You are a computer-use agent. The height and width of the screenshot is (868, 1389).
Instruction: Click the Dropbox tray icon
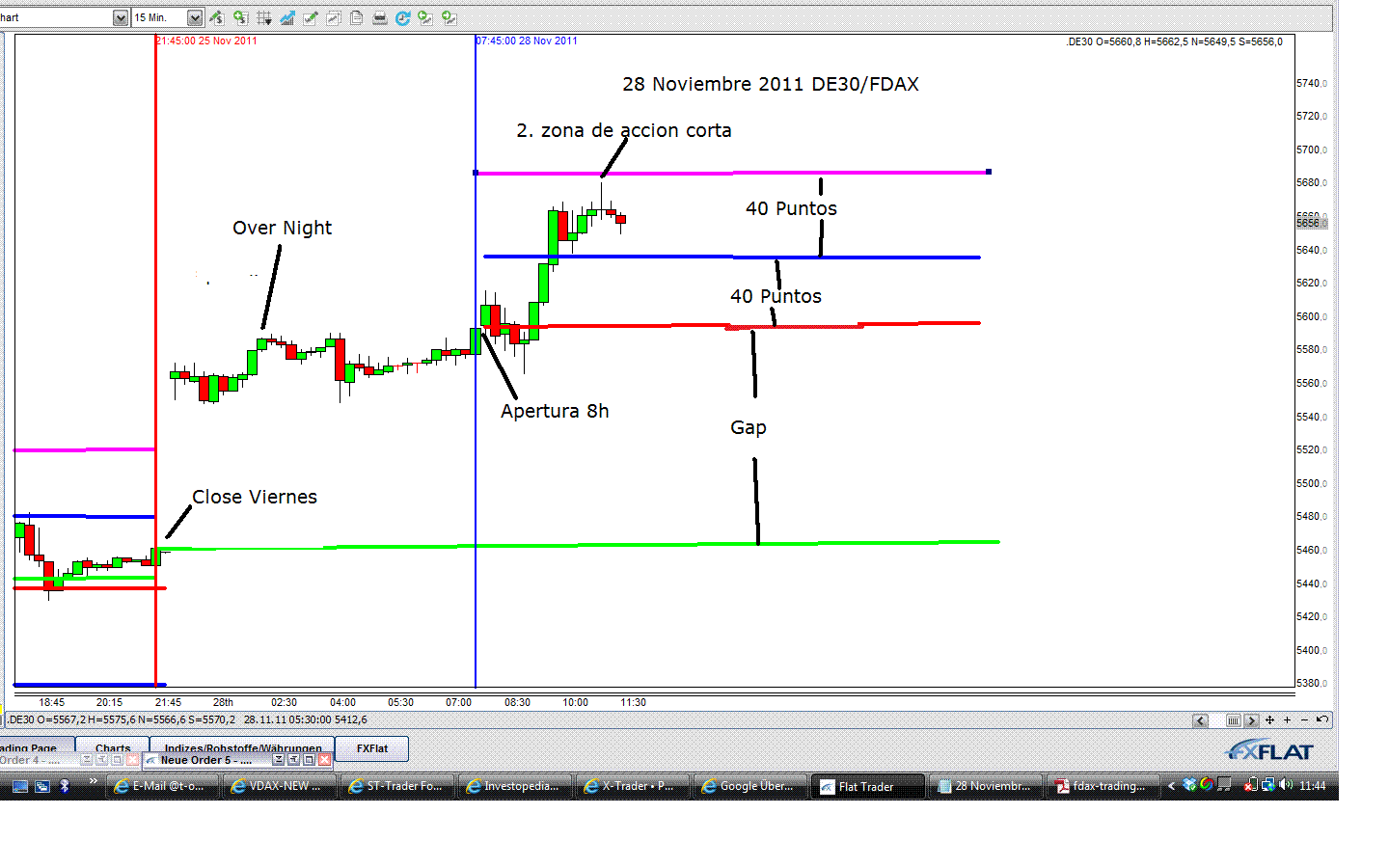click(1189, 785)
